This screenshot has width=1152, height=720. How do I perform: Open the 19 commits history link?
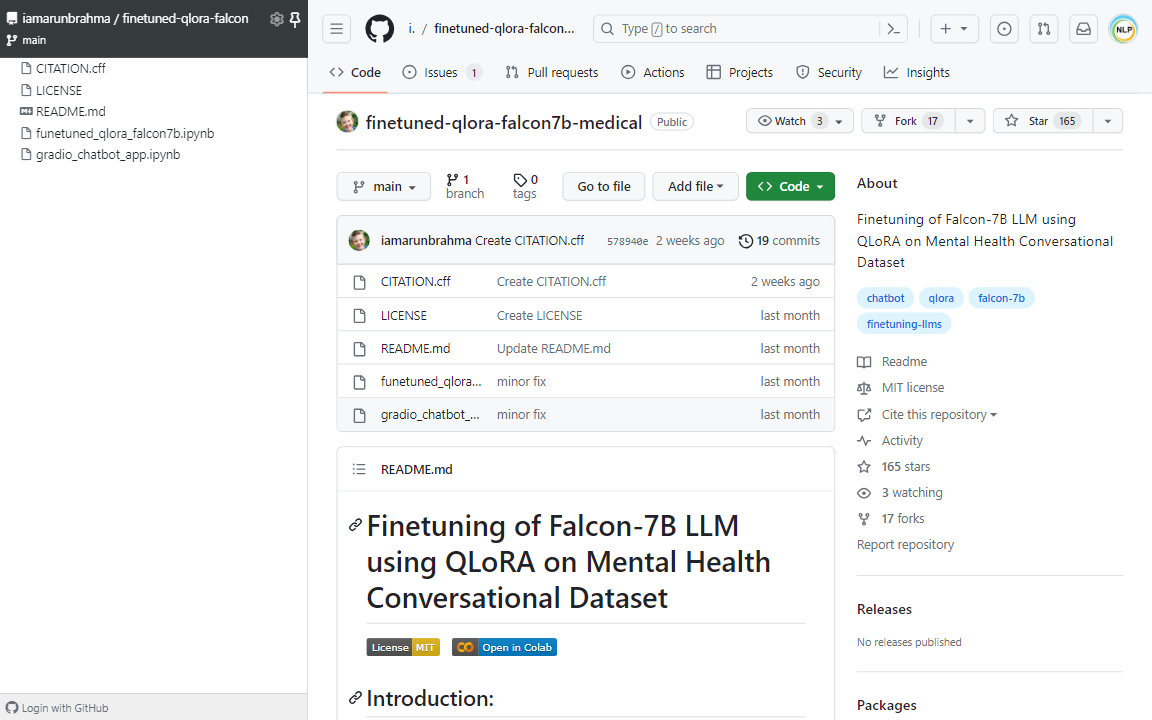pyautogui.click(x=779, y=241)
